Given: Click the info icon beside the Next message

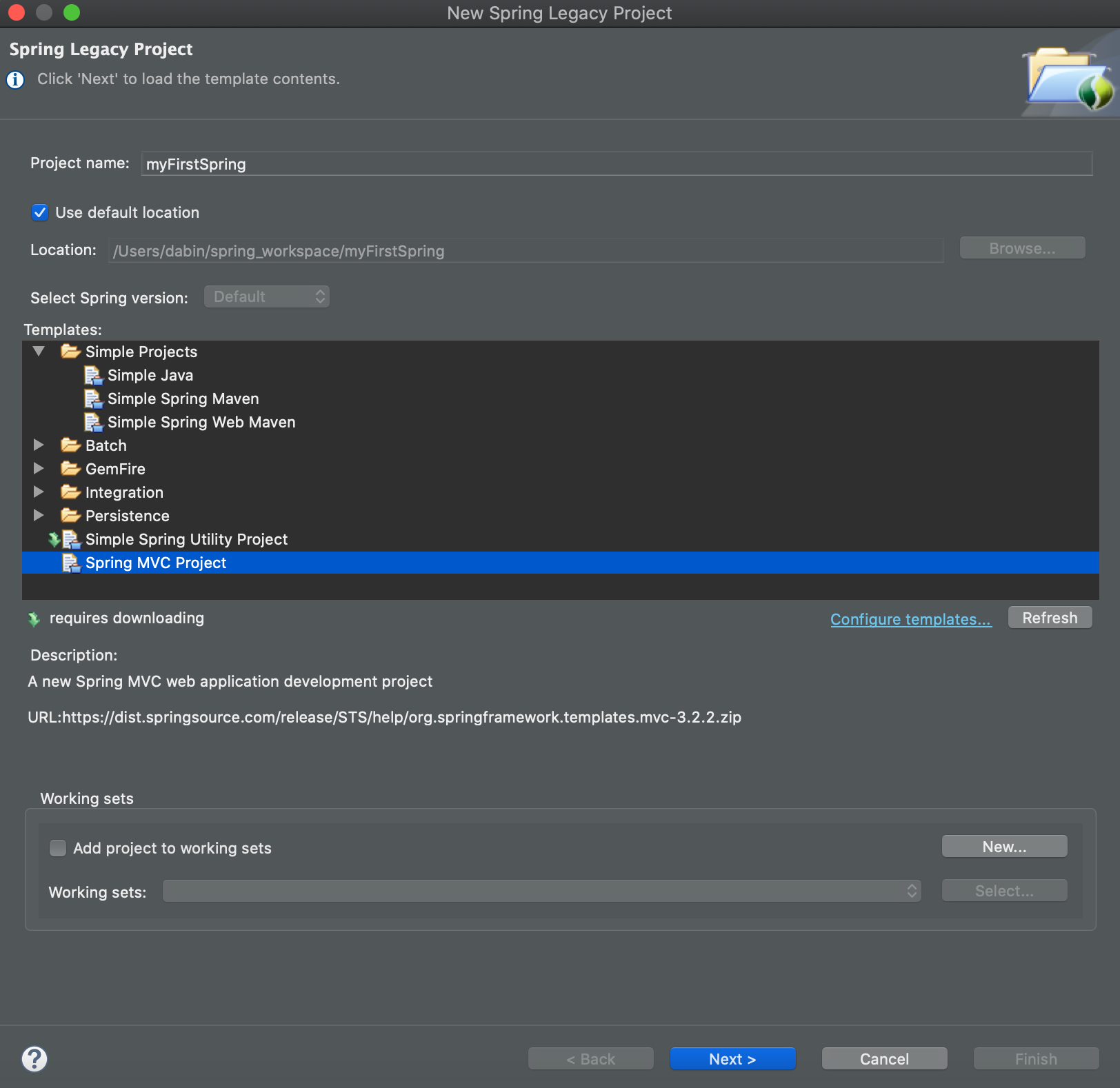Looking at the screenshot, I should (15, 80).
